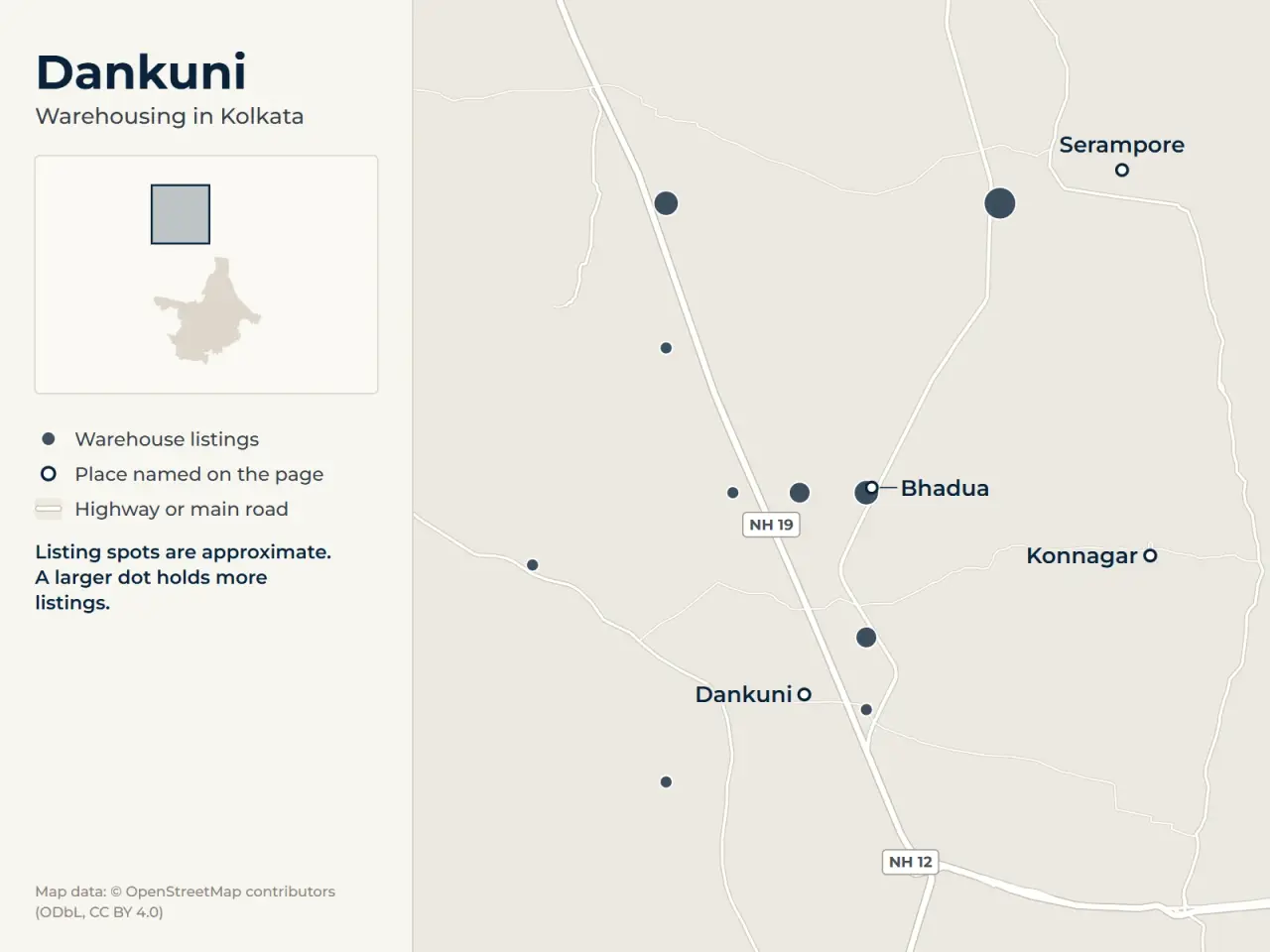1270x952 pixels.
Task: Click the Dankuni map label
Action: [x=744, y=694]
